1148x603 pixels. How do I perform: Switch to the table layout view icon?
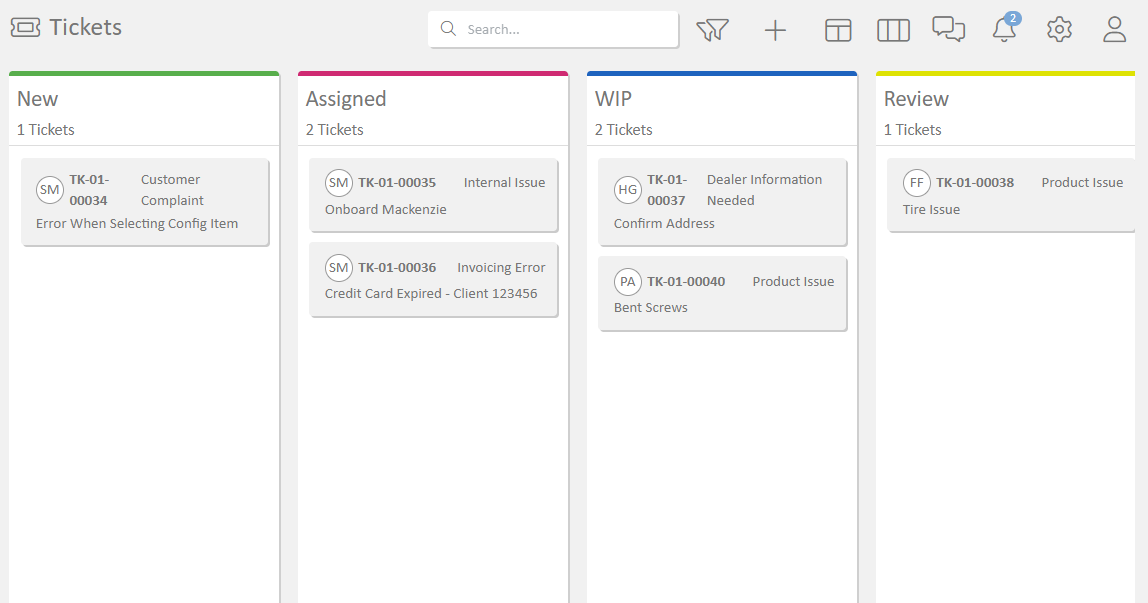pyautogui.click(x=838, y=30)
